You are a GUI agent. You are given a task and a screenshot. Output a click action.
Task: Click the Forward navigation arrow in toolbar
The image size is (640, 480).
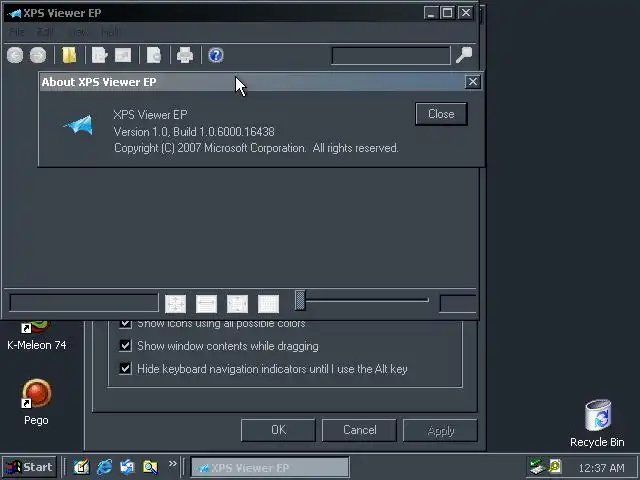coord(38,55)
